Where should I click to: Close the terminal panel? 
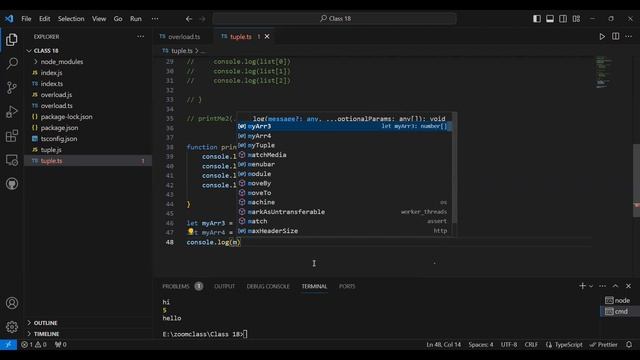629,286
